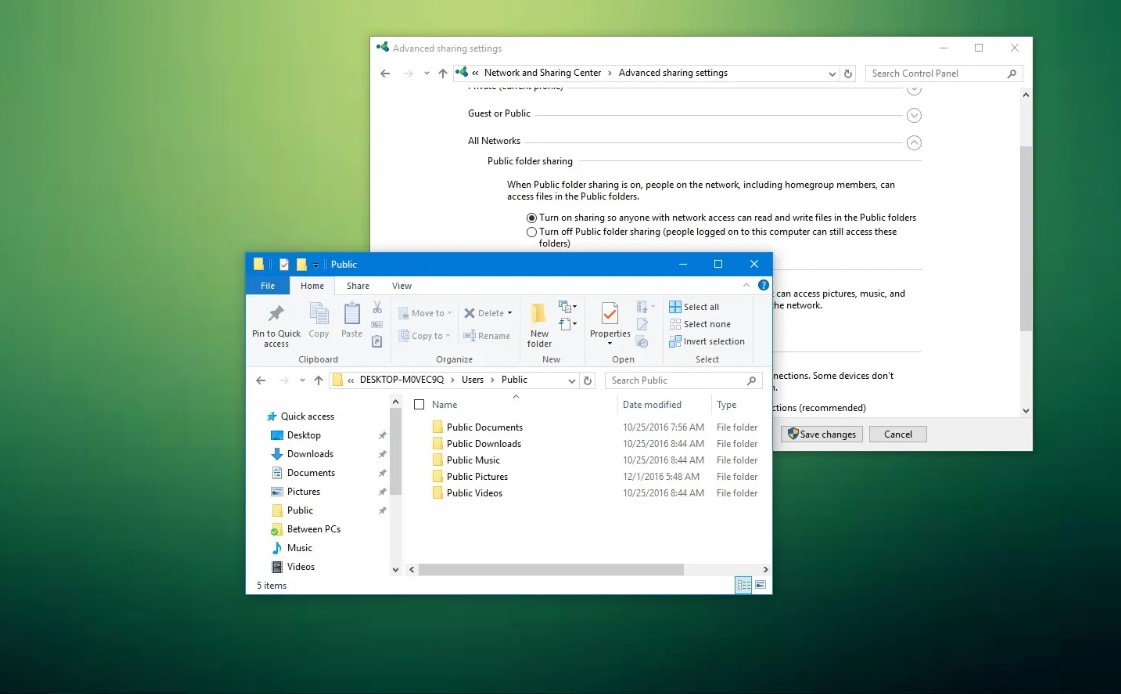Create a New folder from the ribbon
Viewport: 1121px width, 694px height.
[x=539, y=324]
